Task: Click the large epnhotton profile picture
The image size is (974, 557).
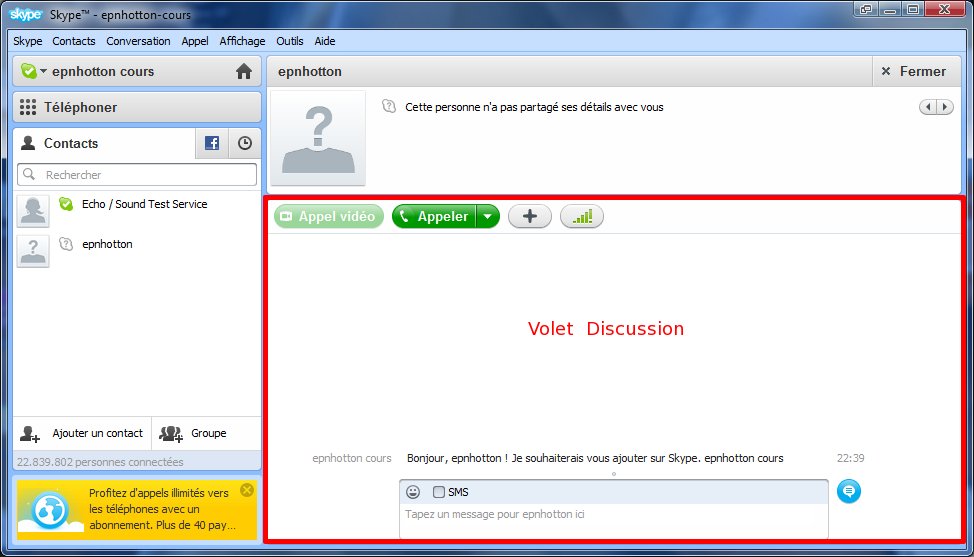Action: [x=318, y=138]
